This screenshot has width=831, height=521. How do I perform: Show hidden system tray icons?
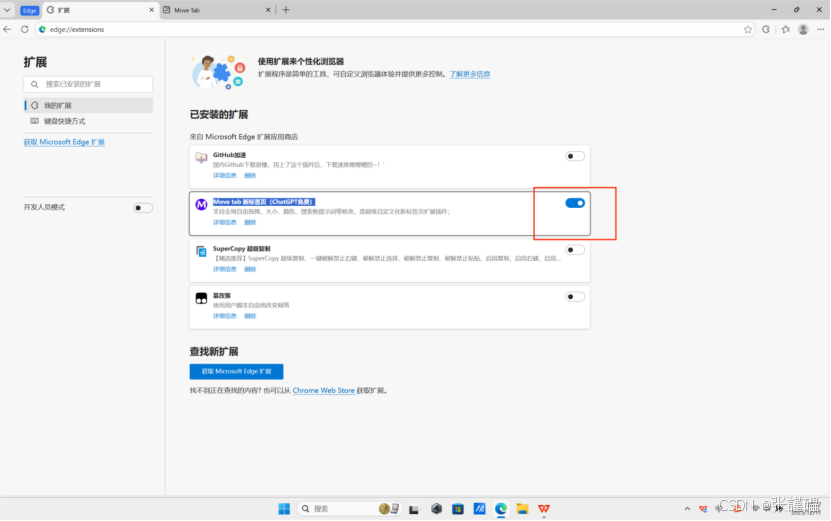(x=687, y=509)
